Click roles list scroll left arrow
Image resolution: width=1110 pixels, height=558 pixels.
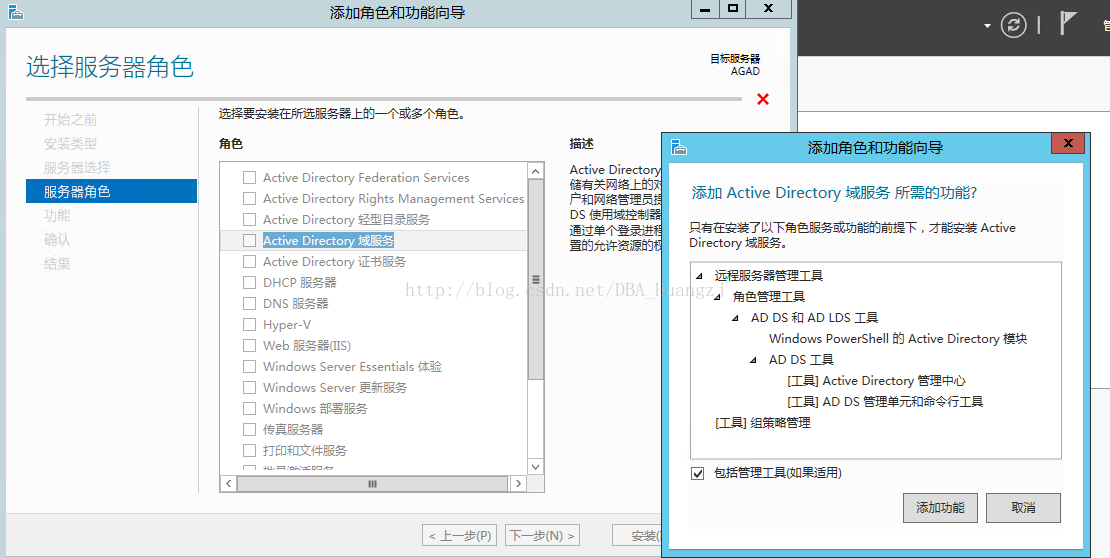229,484
